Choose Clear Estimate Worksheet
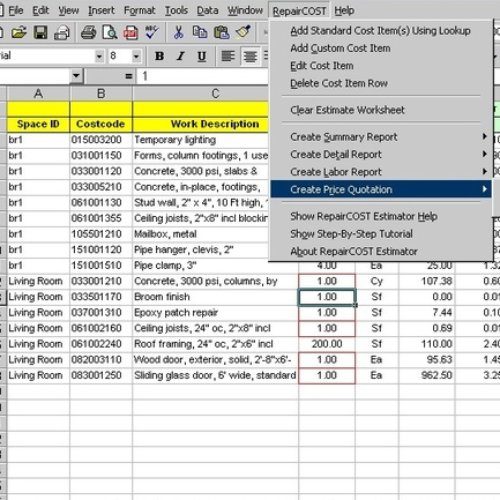 [x=380, y=110]
